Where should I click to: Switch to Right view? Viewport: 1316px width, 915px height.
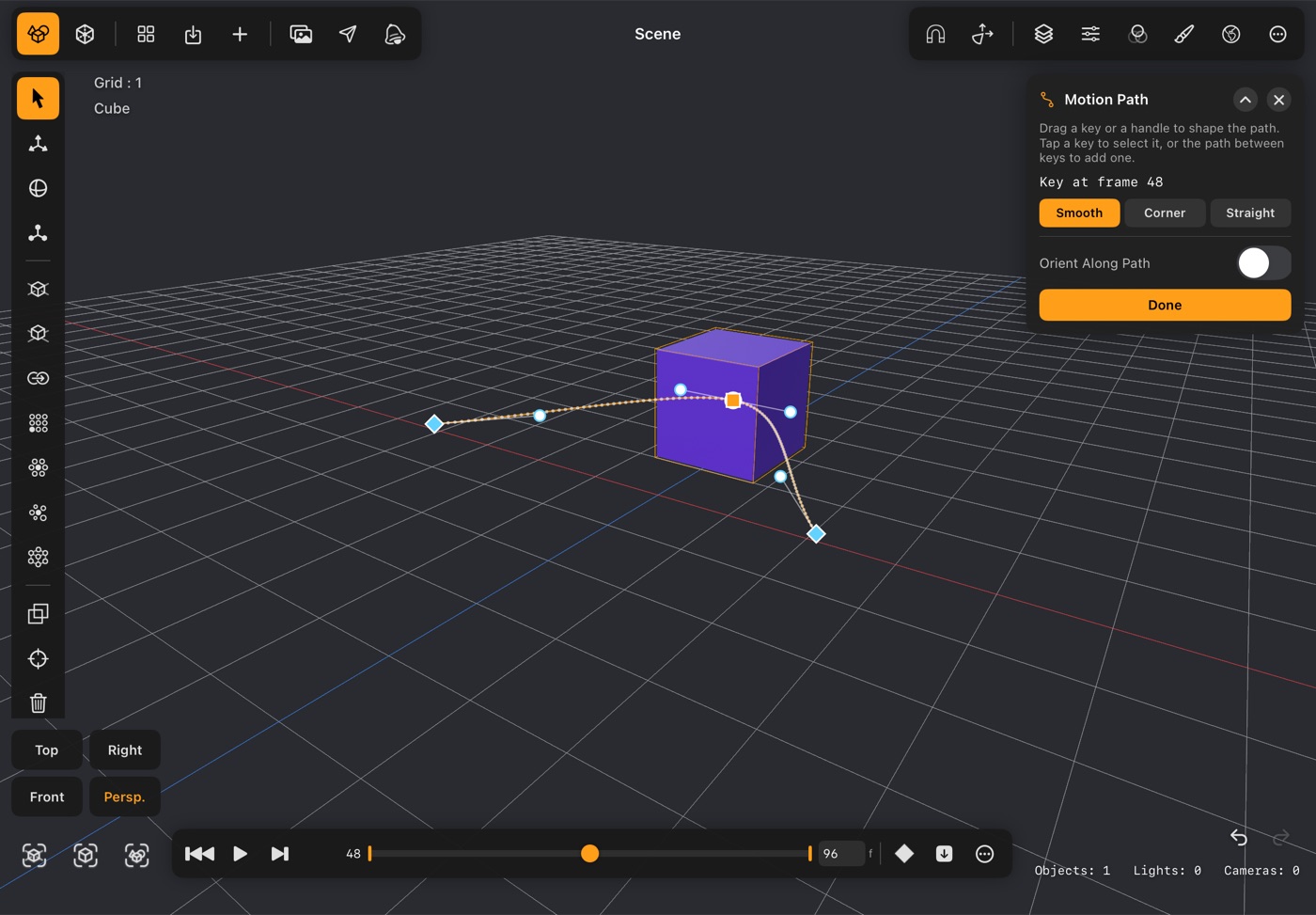click(125, 749)
